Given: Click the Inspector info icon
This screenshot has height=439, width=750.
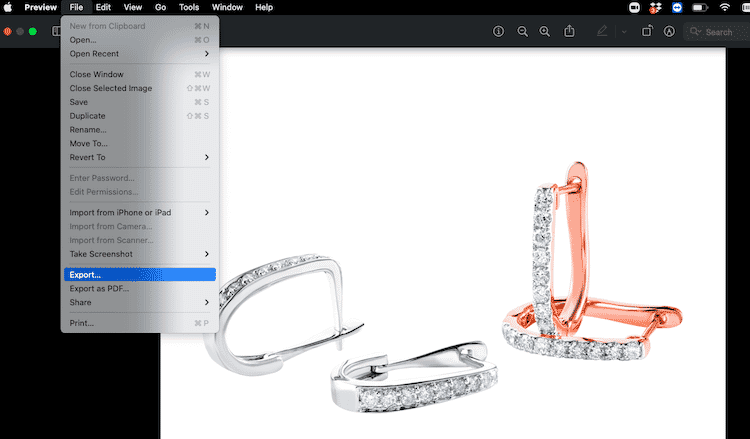Looking at the screenshot, I should [499, 32].
